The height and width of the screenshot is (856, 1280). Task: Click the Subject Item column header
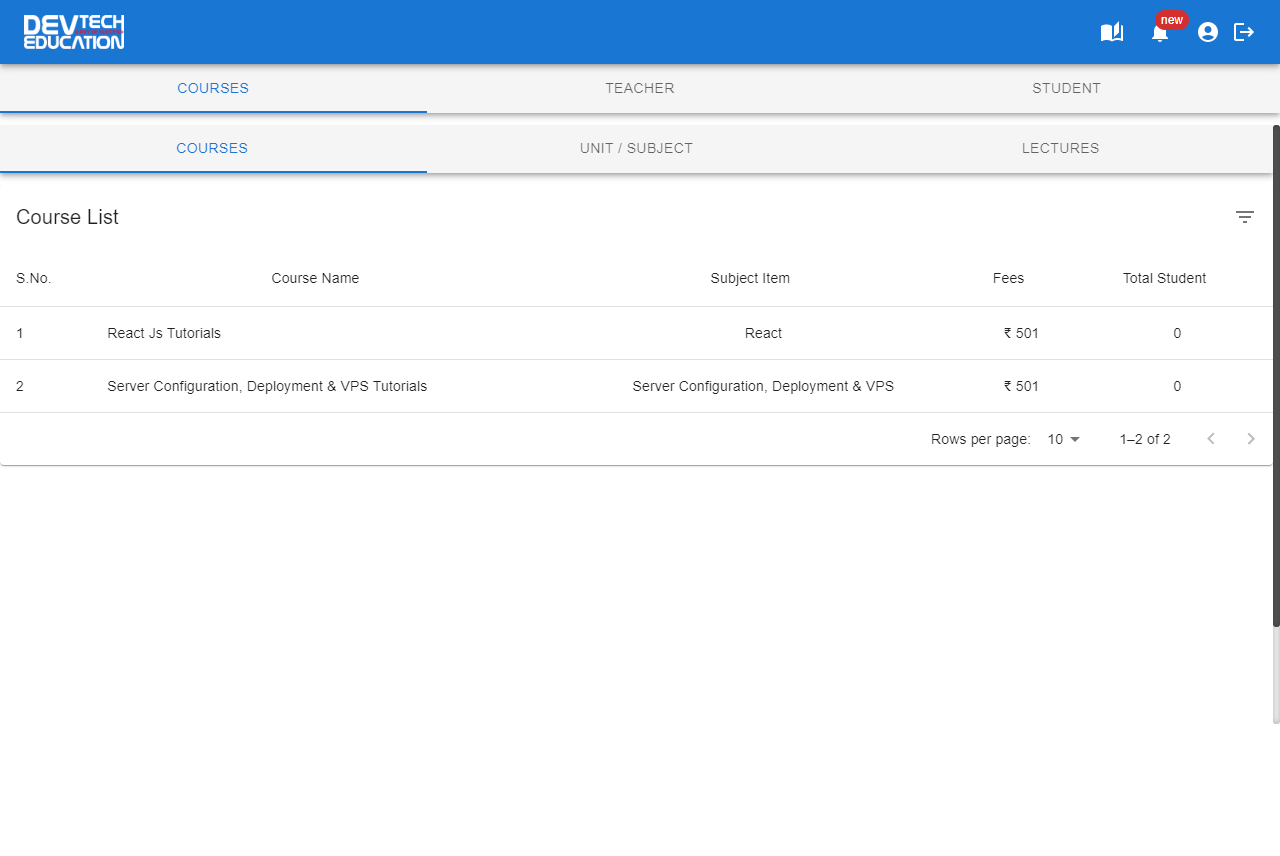click(x=750, y=278)
